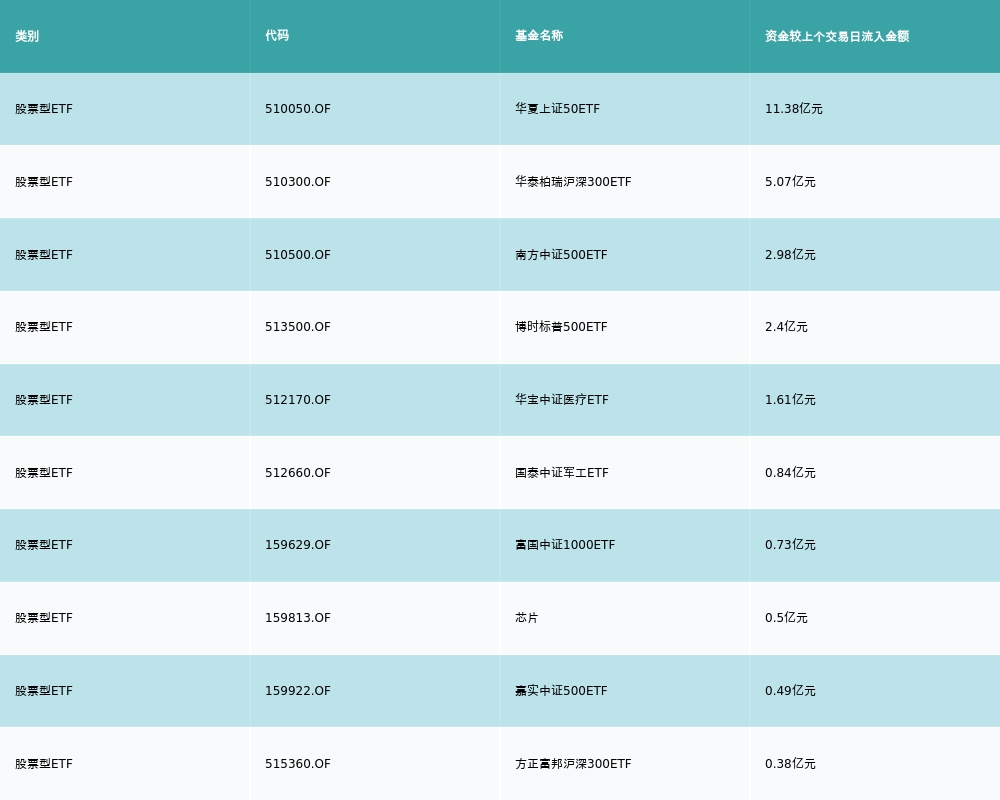Viewport: 1000px width, 800px height.
Task: Select the 嘉实中证500ETF entry
Action: (x=561, y=691)
